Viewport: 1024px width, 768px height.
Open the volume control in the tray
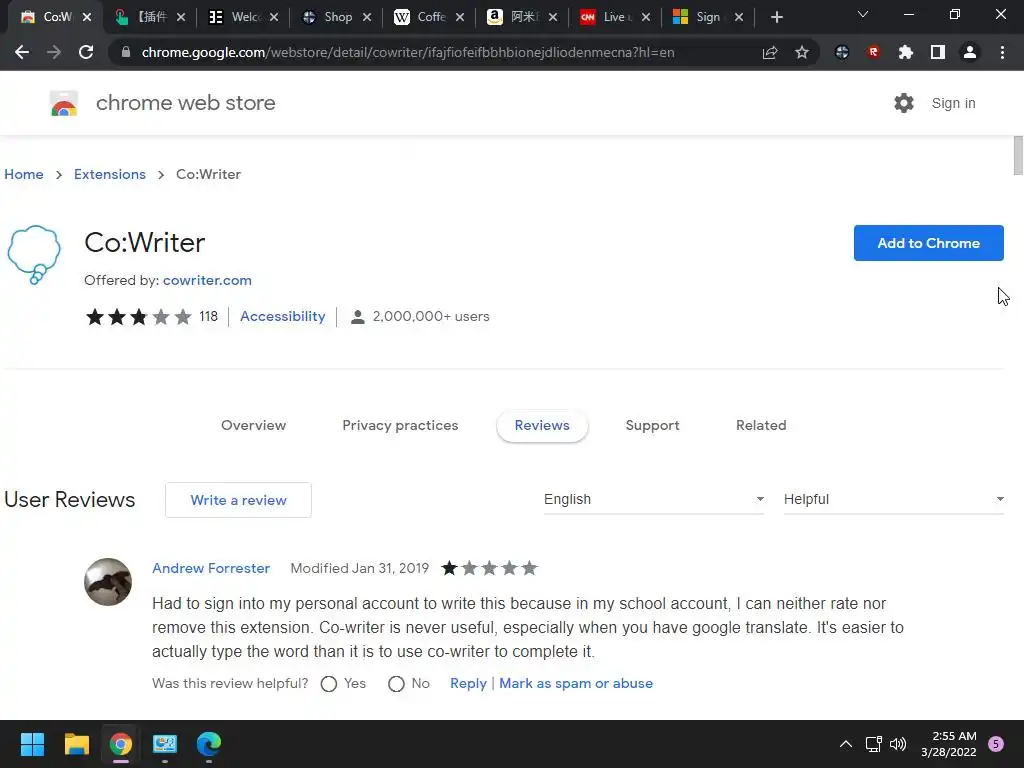click(x=898, y=744)
